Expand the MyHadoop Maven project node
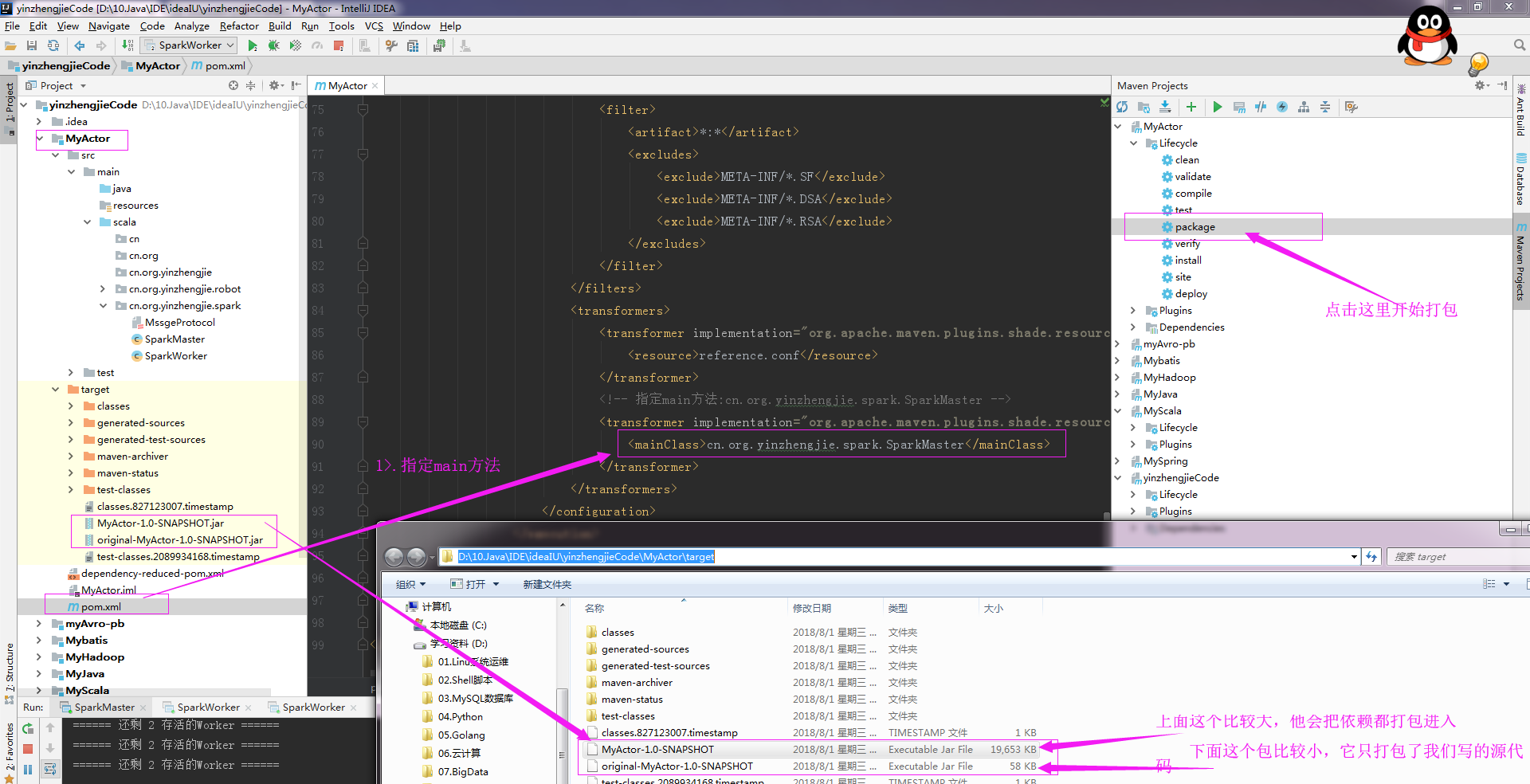 [x=1117, y=378]
